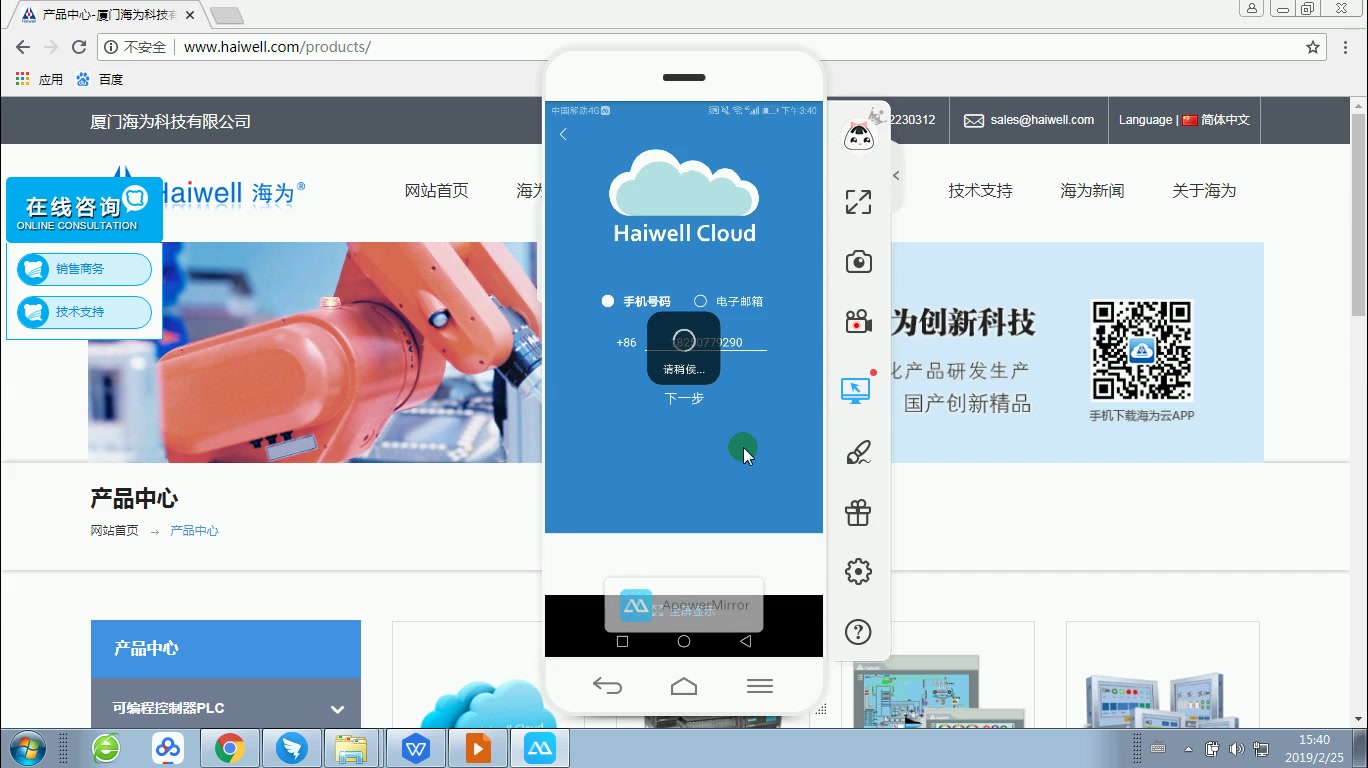Tap the Android circle home button
The height and width of the screenshot is (768, 1368).
pos(684,641)
